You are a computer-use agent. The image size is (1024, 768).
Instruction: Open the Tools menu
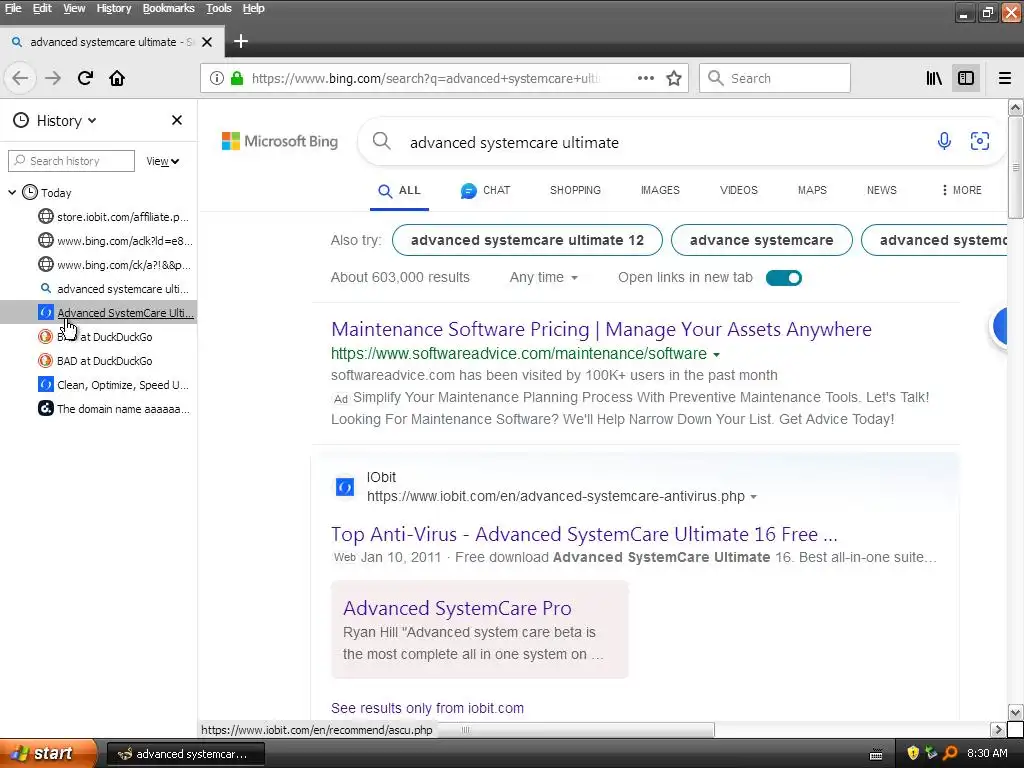tap(218, 8)
